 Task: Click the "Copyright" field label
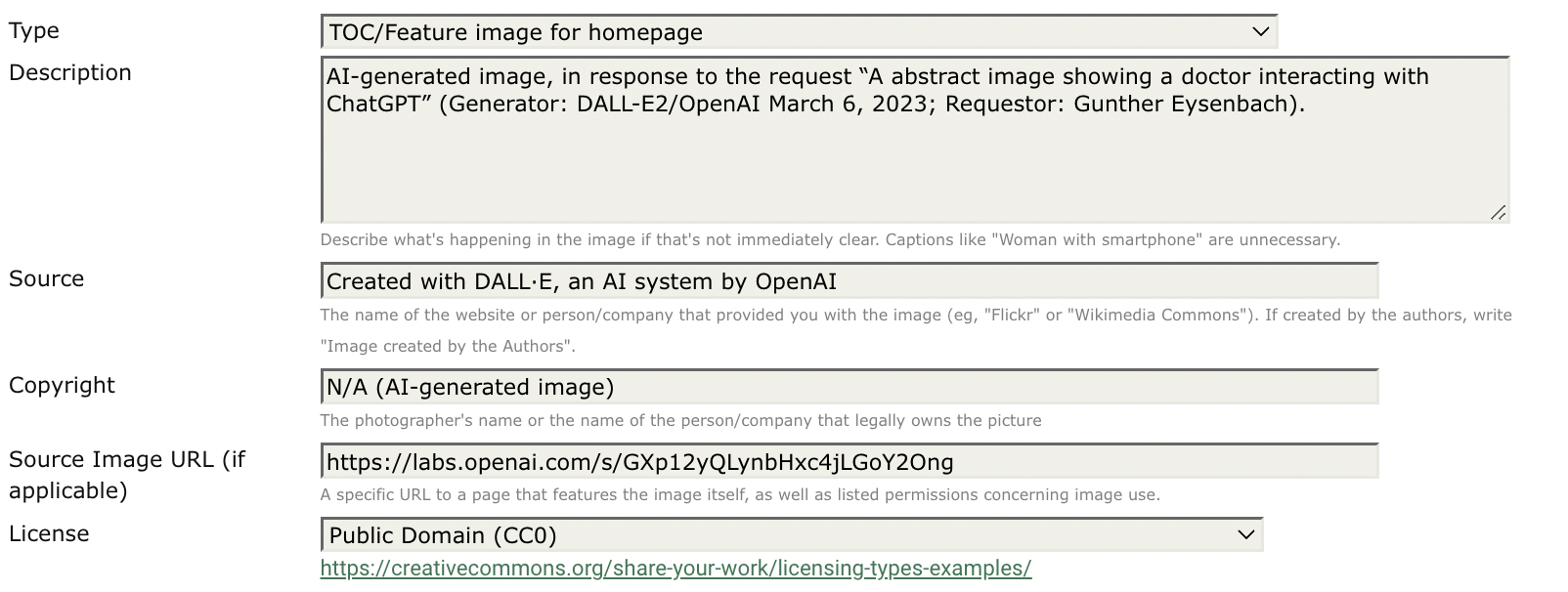tap(62, 386)
